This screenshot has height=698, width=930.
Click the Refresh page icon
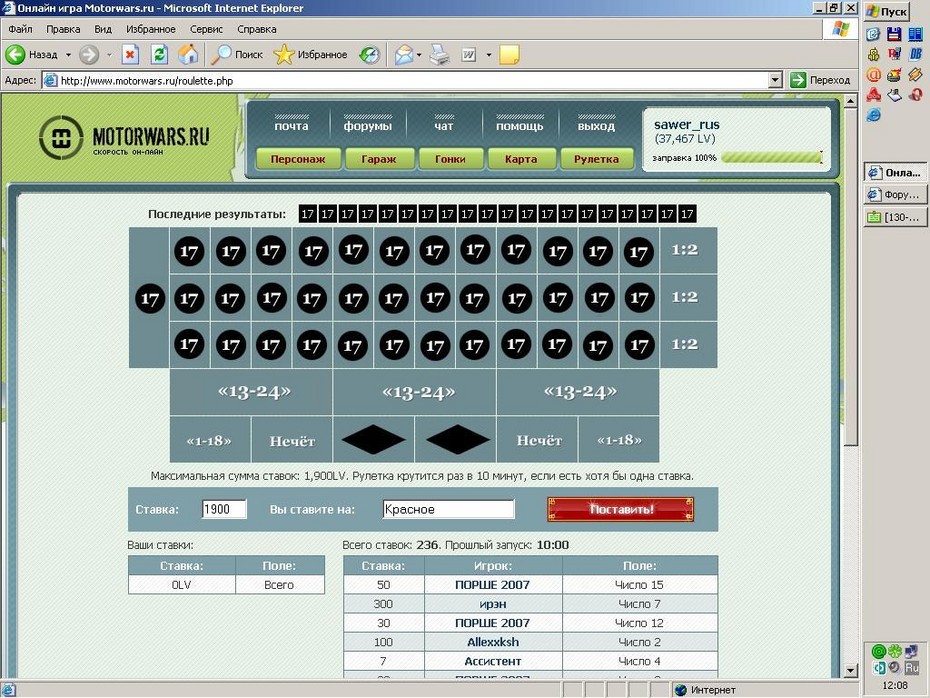(x=159, y=55)
